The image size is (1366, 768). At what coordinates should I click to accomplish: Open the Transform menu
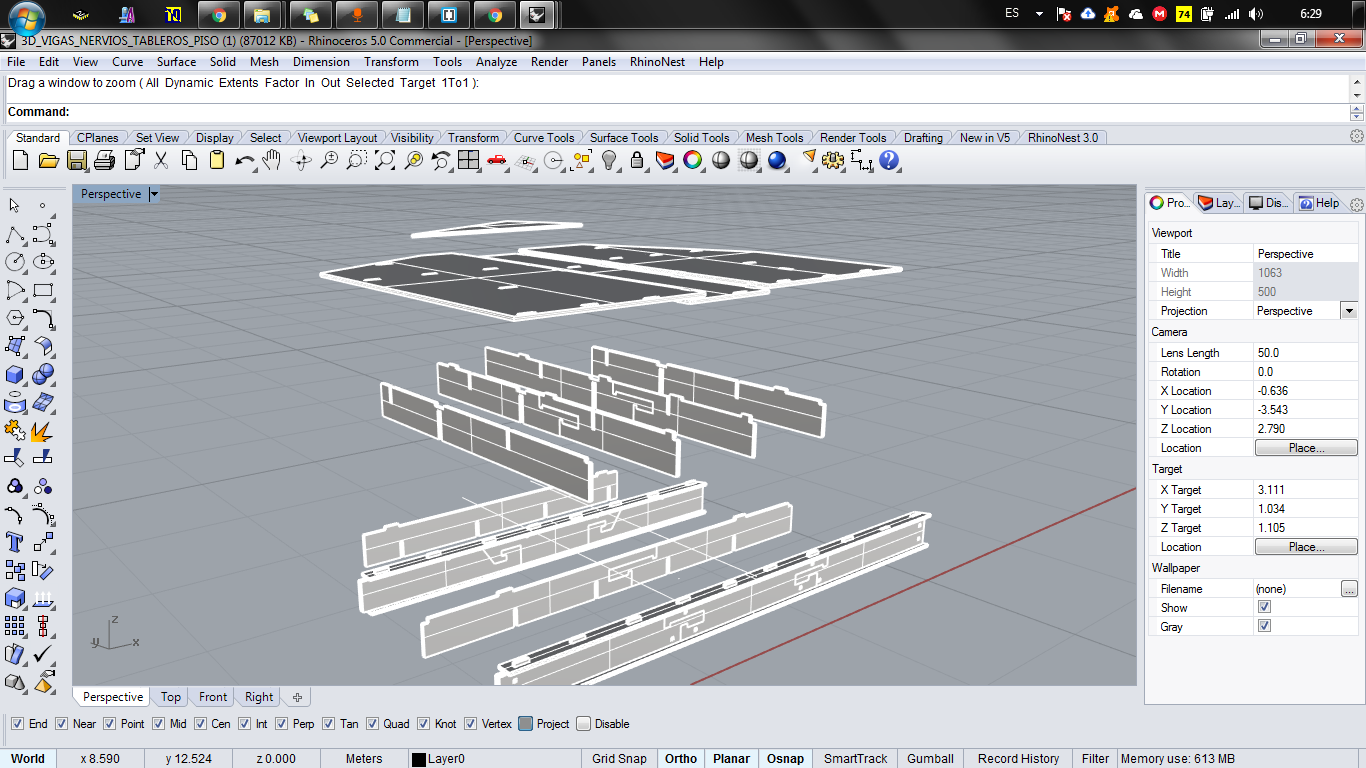(391, 62)
